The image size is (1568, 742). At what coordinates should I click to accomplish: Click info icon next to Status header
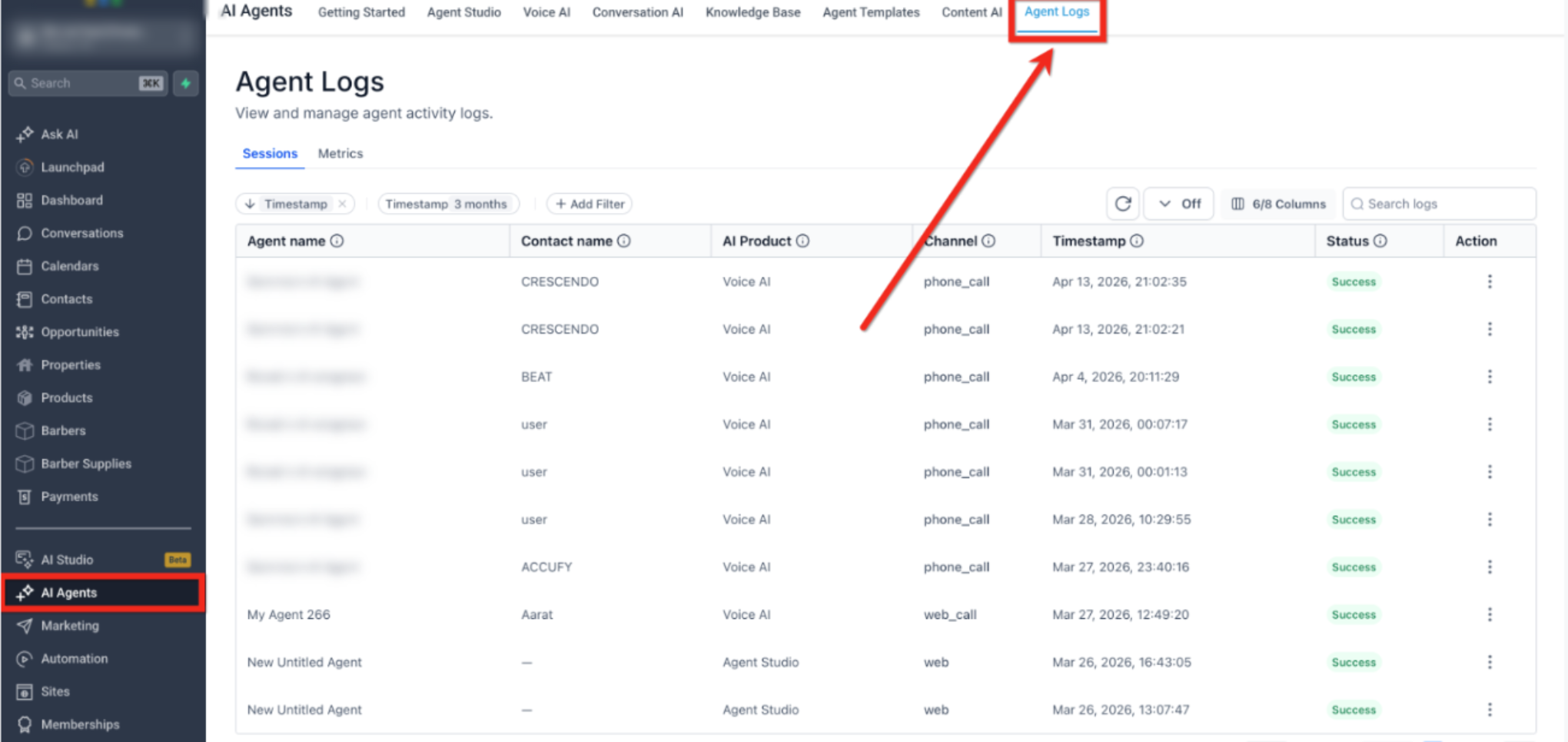[1380, 241]
